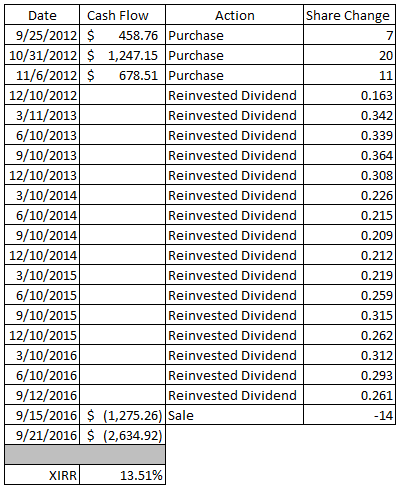Image resolution: width=402 pixels, height=488 pixels.
Task: Click the 3/10/2014 date cell
Action: 42,195
